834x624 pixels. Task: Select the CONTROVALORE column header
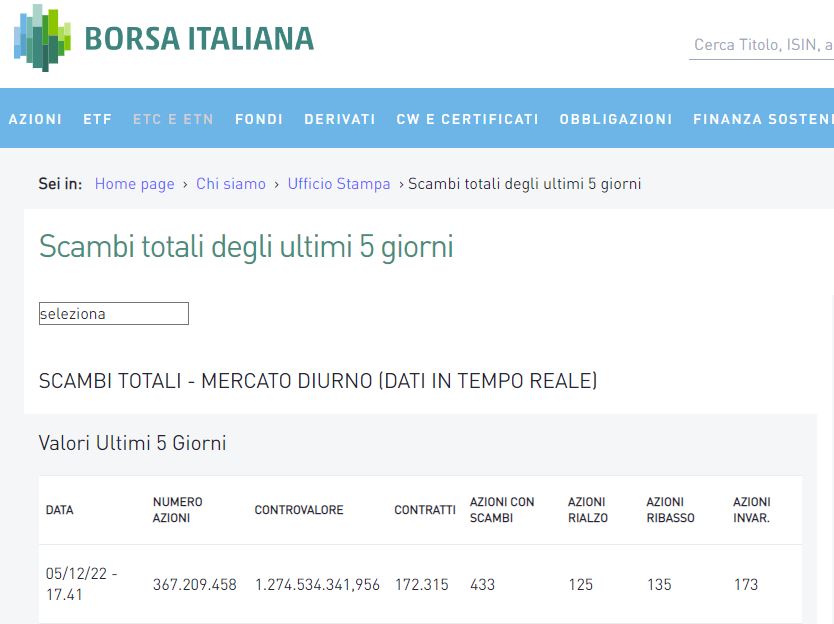(x=299, y=510)
